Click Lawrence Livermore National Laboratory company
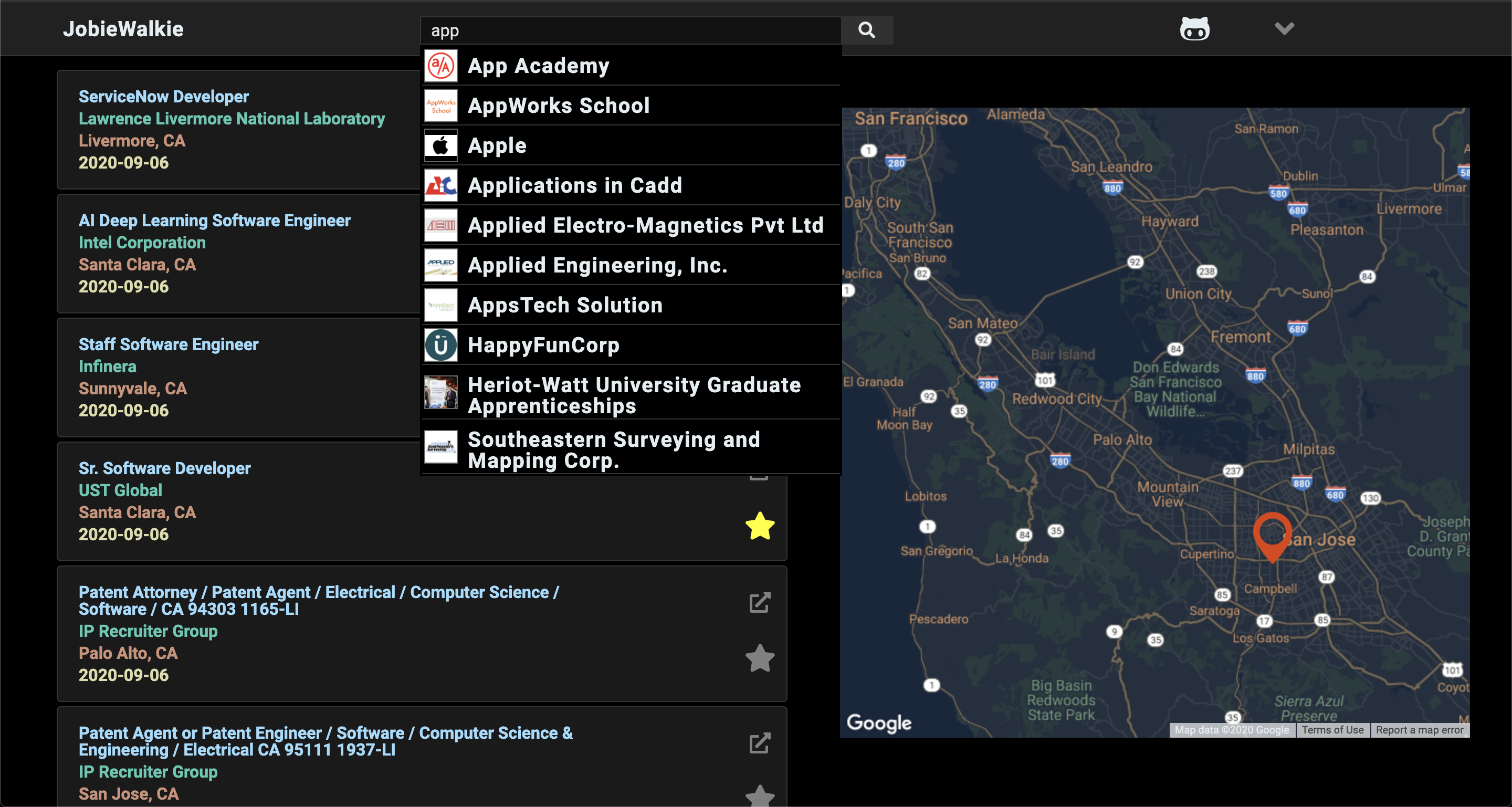This screenshot has width=1512, height=807. [x=232, y=119]
